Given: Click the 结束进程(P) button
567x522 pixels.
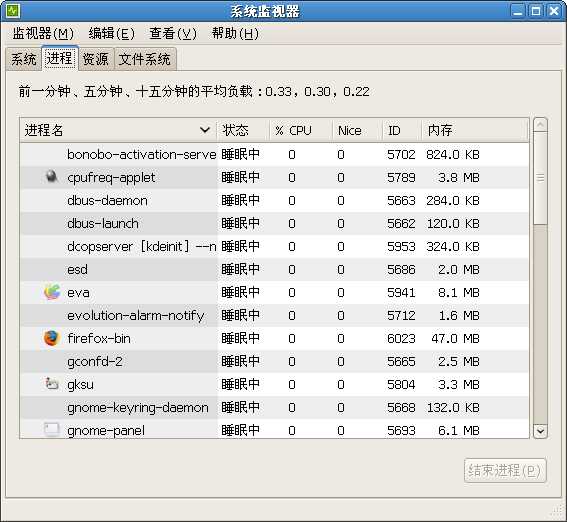Looking at the screenshot, I should [505, 470].
